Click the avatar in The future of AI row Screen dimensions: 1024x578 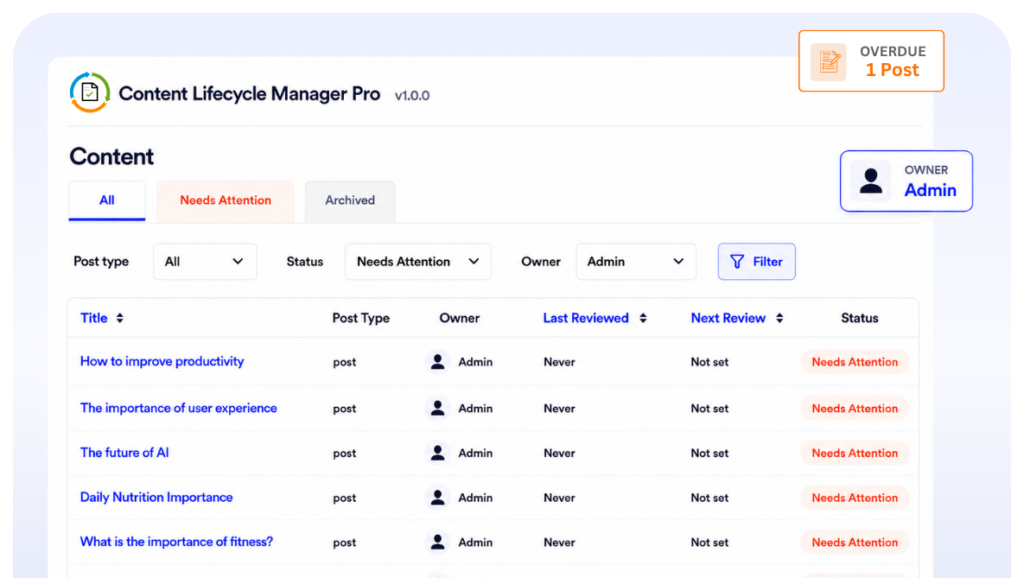(438, 453)
